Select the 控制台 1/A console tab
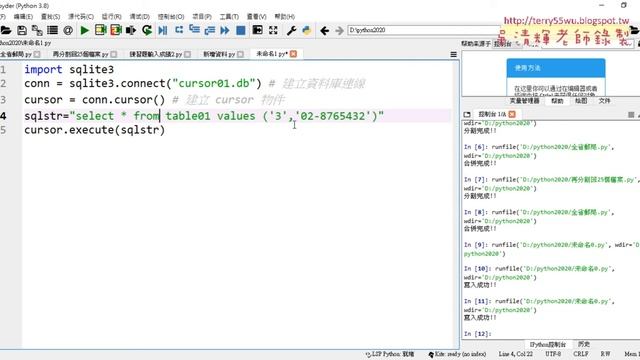The image size is (640, 360). (492, 115)
